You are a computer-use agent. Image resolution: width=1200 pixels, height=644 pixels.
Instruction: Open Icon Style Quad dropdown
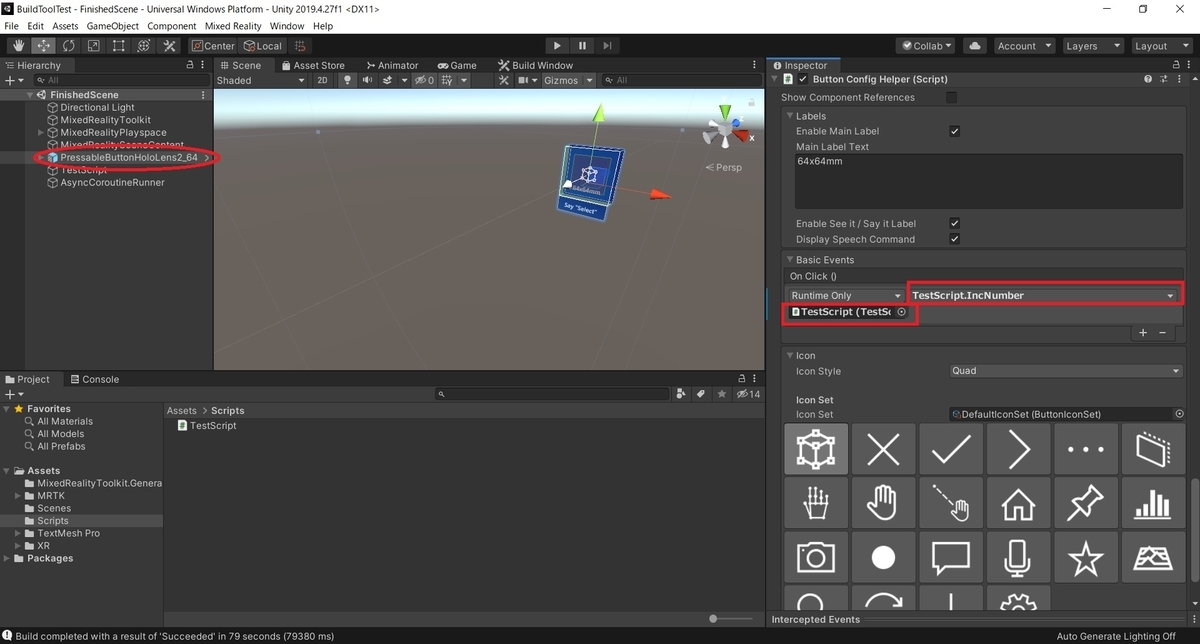click(x=1066, y=371)
